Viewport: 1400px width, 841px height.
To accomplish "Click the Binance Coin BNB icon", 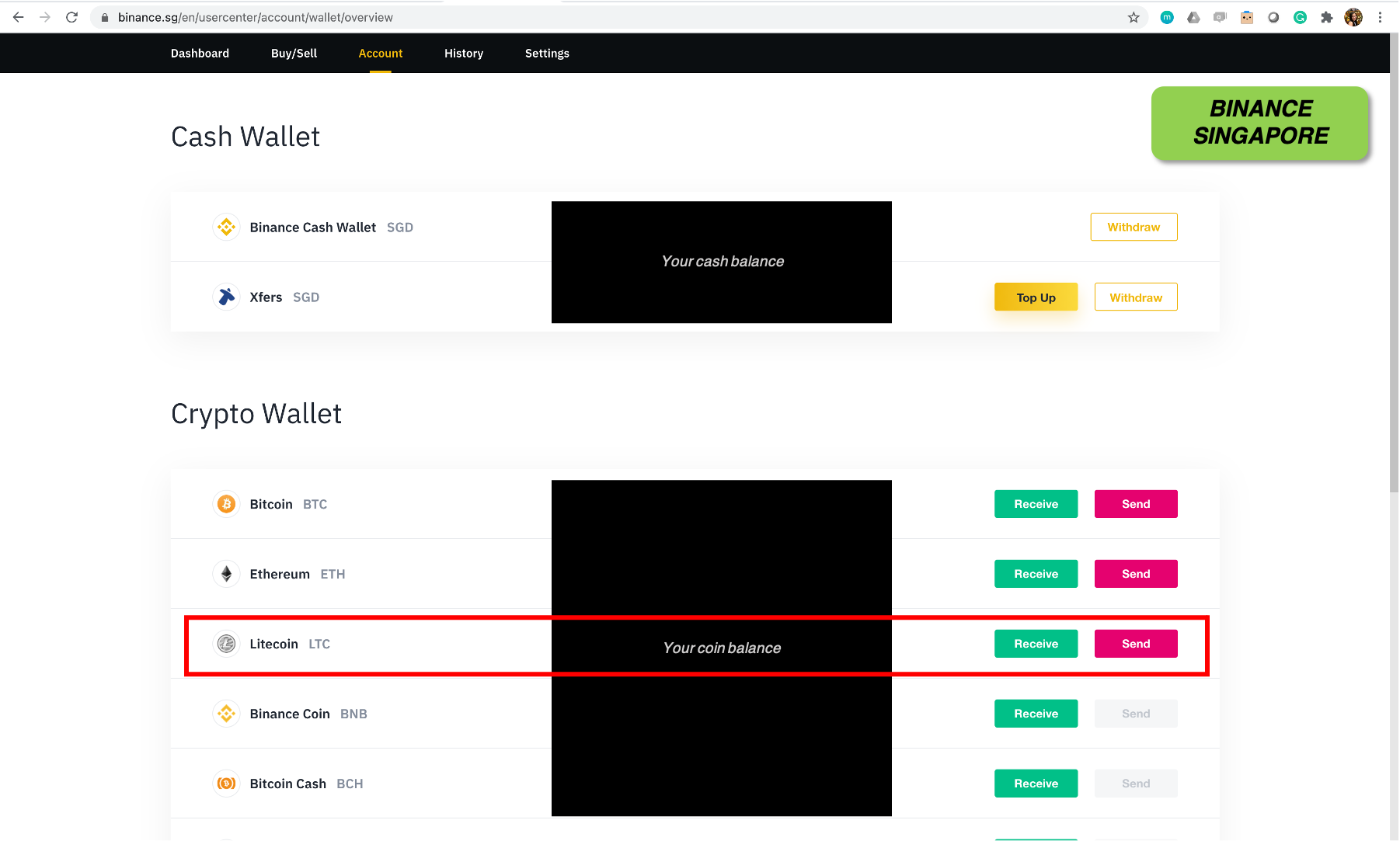I will pyautogui.click(x=226, y=714).
